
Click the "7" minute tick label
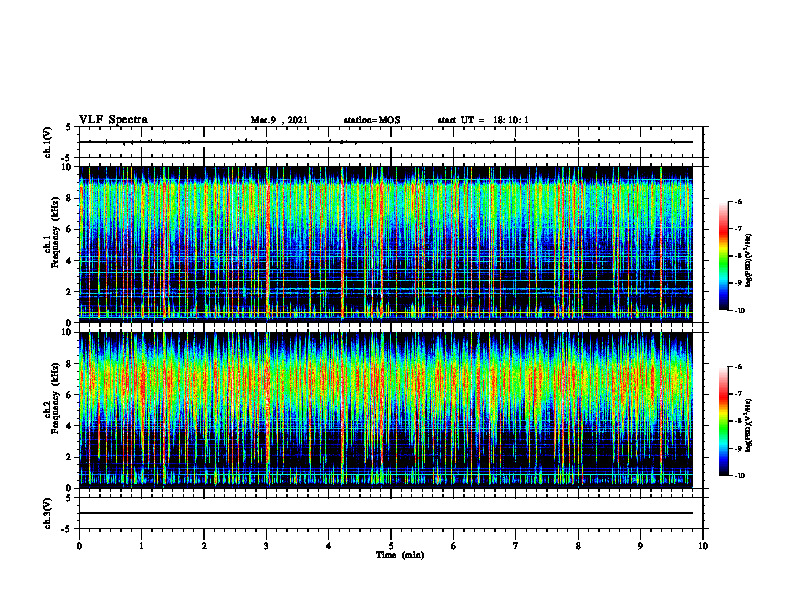(516, 546)
